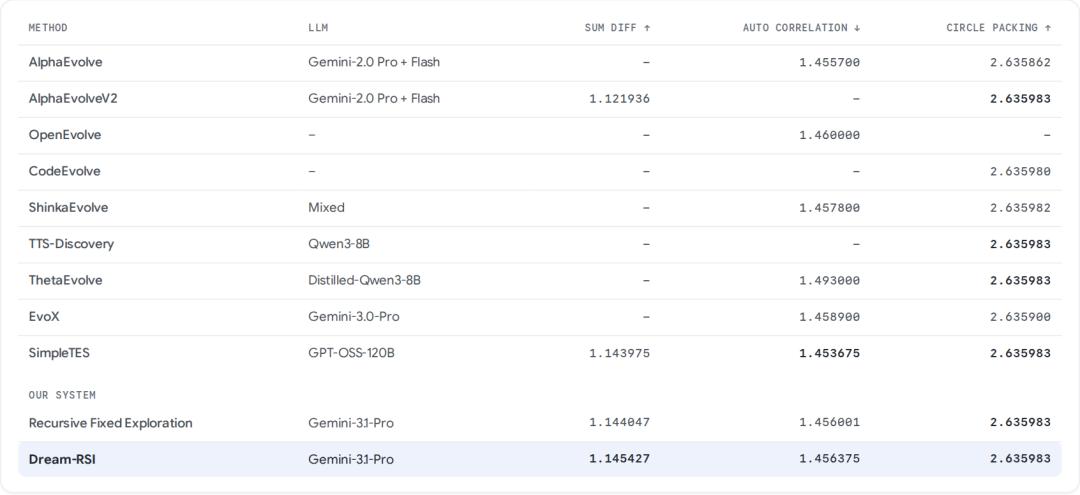Screen dimensions: 1080x495
Task: Click the OUR SYSTEM section label
Action: tap(62, 395)
